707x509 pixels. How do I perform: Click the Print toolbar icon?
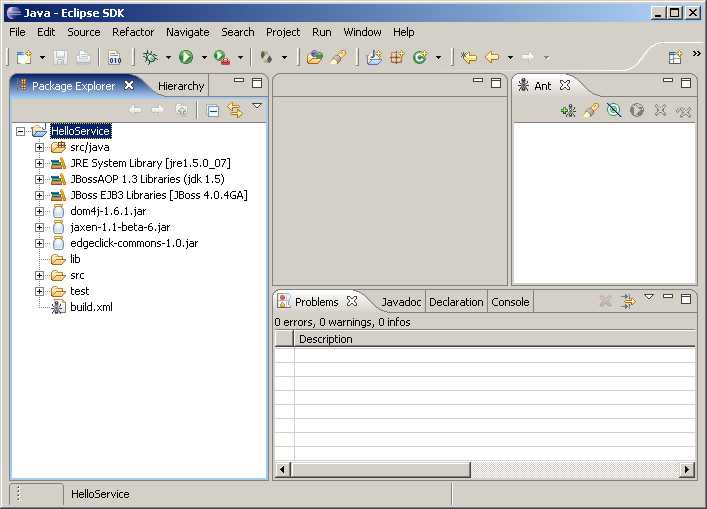[x=83, y=57]
